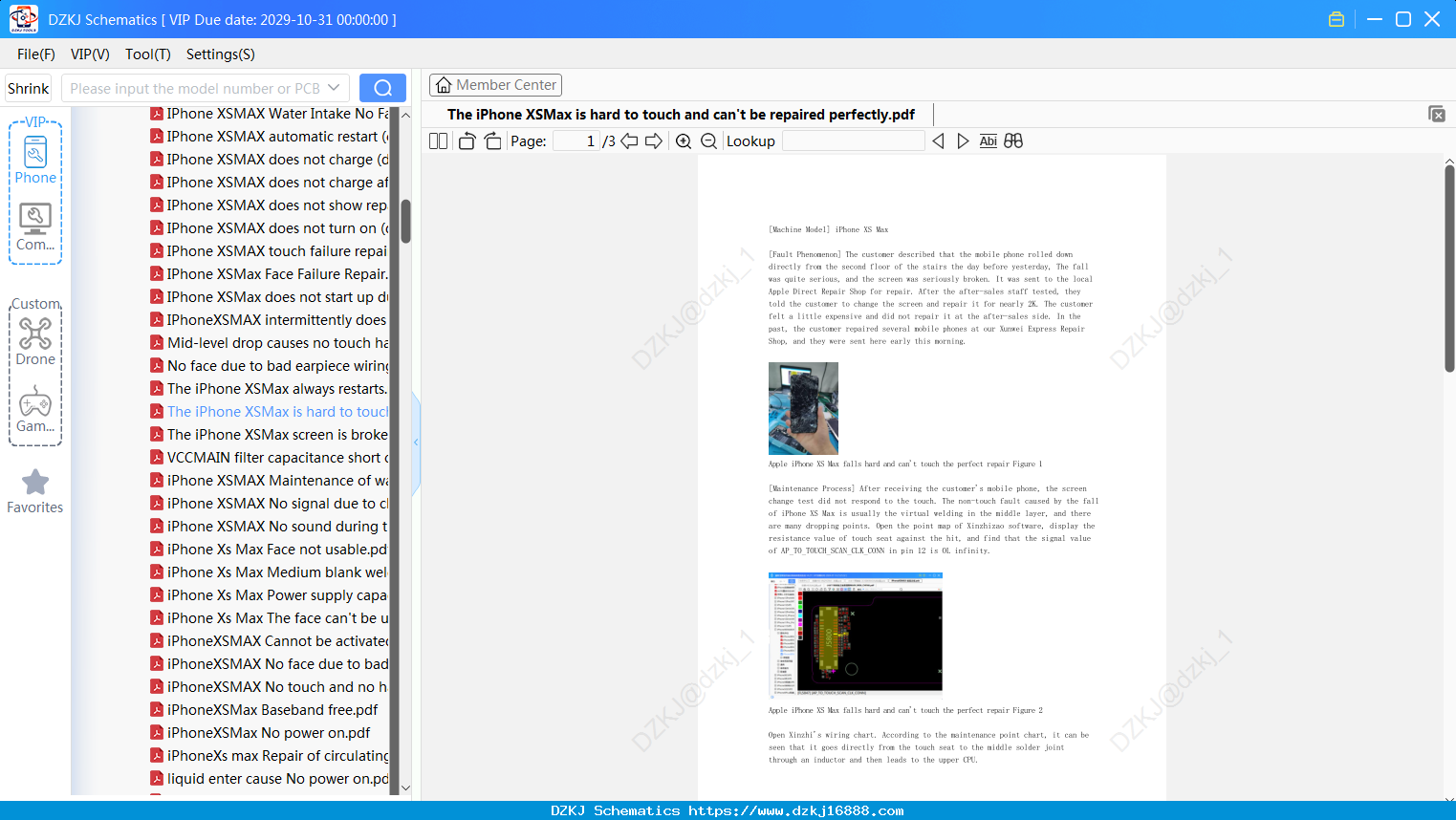Click the phone photo in the PDF

click(x=803, y=408)
